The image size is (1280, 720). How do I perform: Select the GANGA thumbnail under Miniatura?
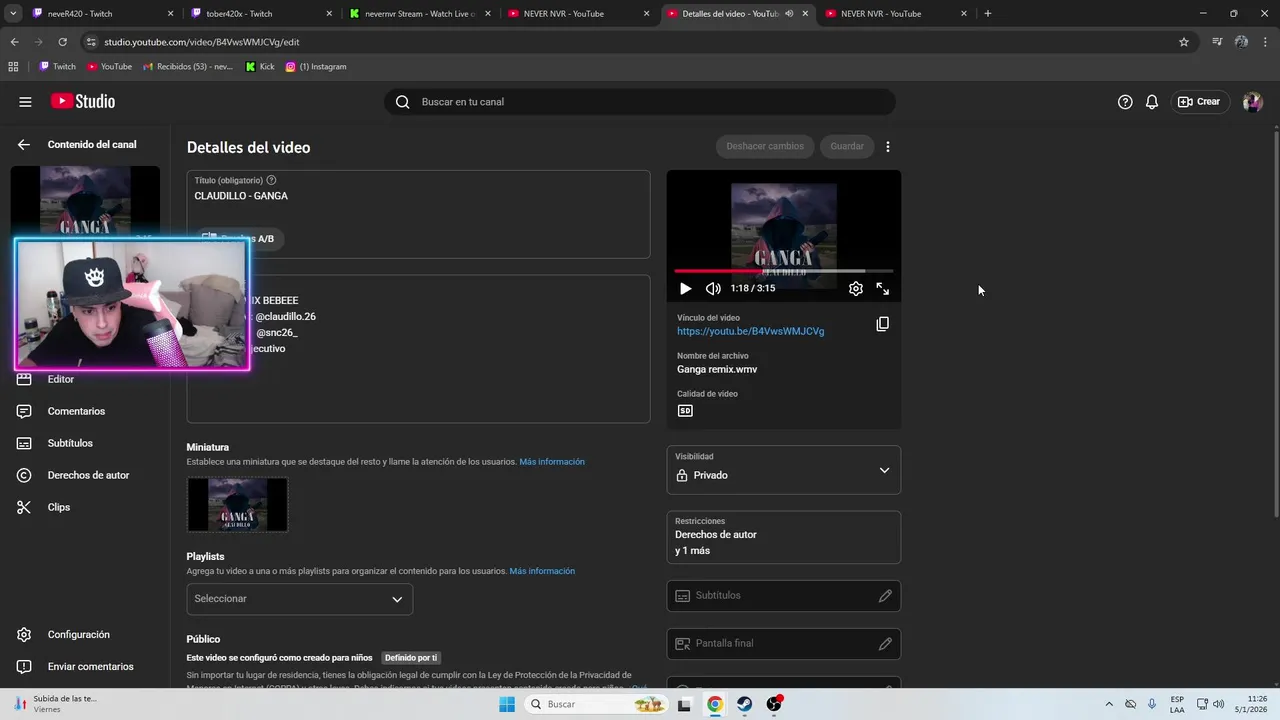(x=237, y=504)
